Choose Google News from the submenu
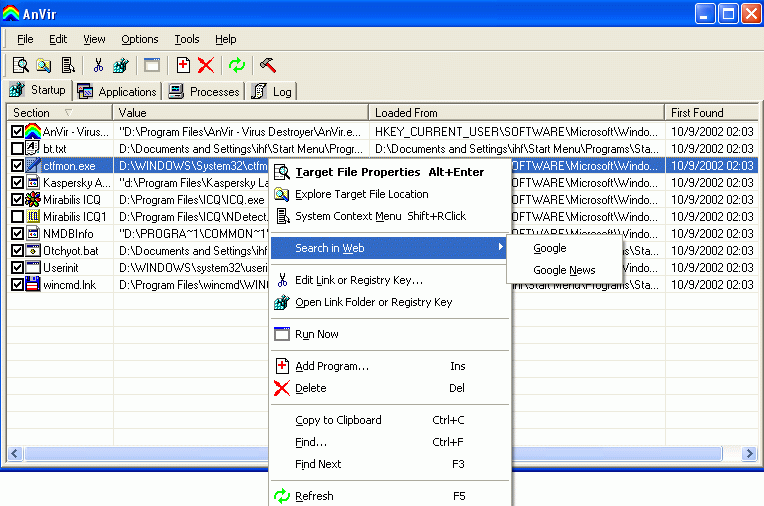This screenshot has height=506, width=764. click(564, 270)
